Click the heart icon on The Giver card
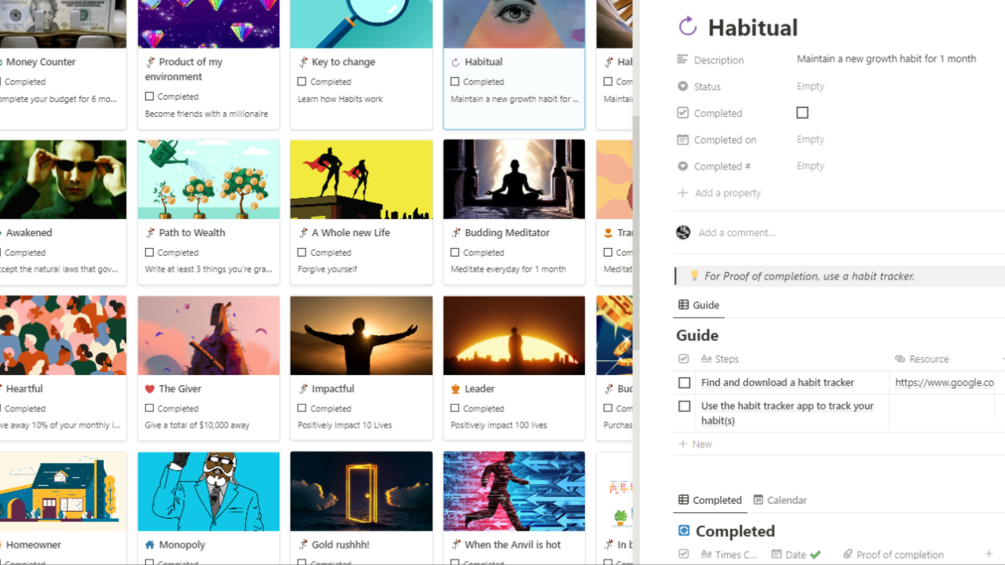1005x565 pixels. tap(149, 389)
